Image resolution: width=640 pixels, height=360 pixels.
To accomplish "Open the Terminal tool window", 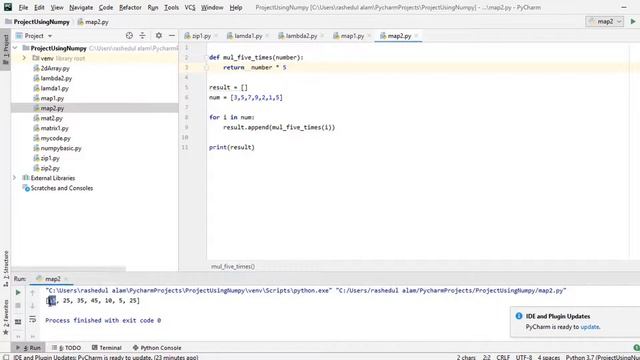I will coord(107,348).
